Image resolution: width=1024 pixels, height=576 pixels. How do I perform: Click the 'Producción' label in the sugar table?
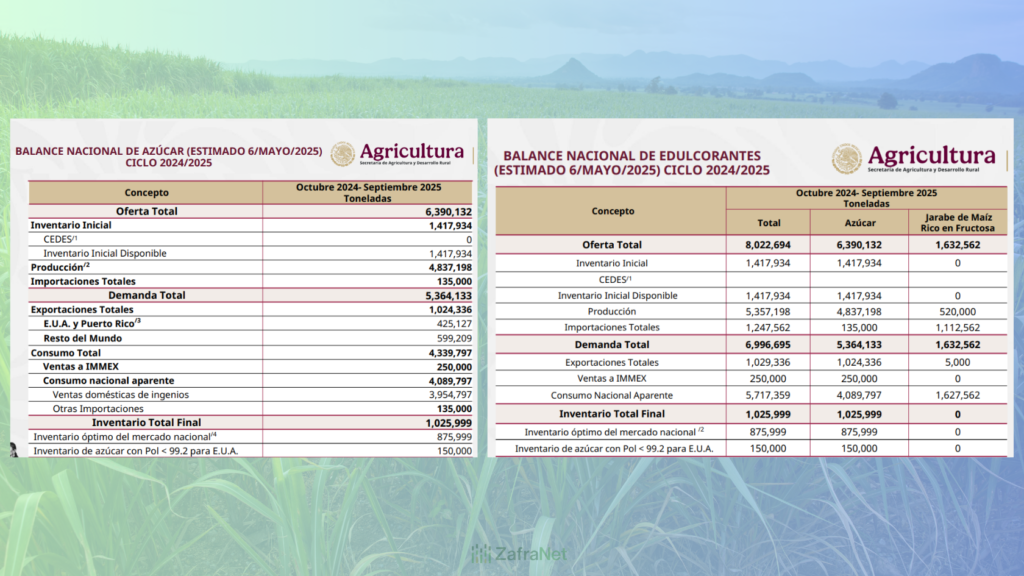coord(60,267)
